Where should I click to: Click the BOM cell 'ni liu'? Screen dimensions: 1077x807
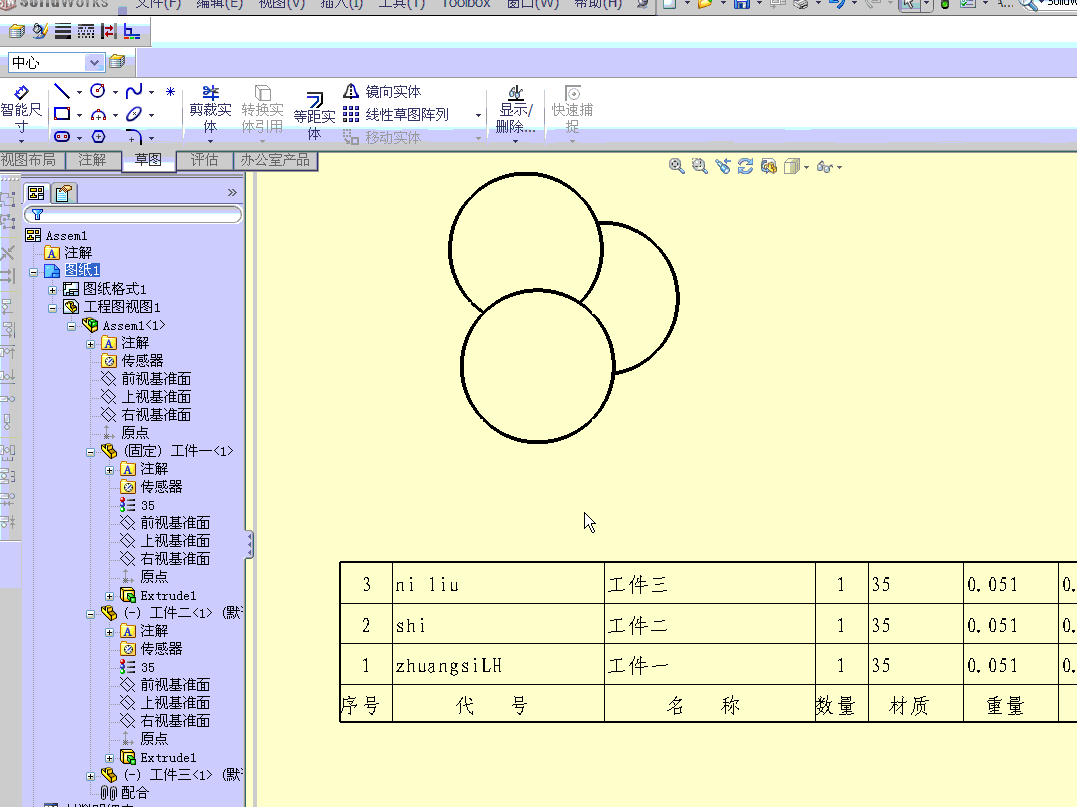(498, 584)
